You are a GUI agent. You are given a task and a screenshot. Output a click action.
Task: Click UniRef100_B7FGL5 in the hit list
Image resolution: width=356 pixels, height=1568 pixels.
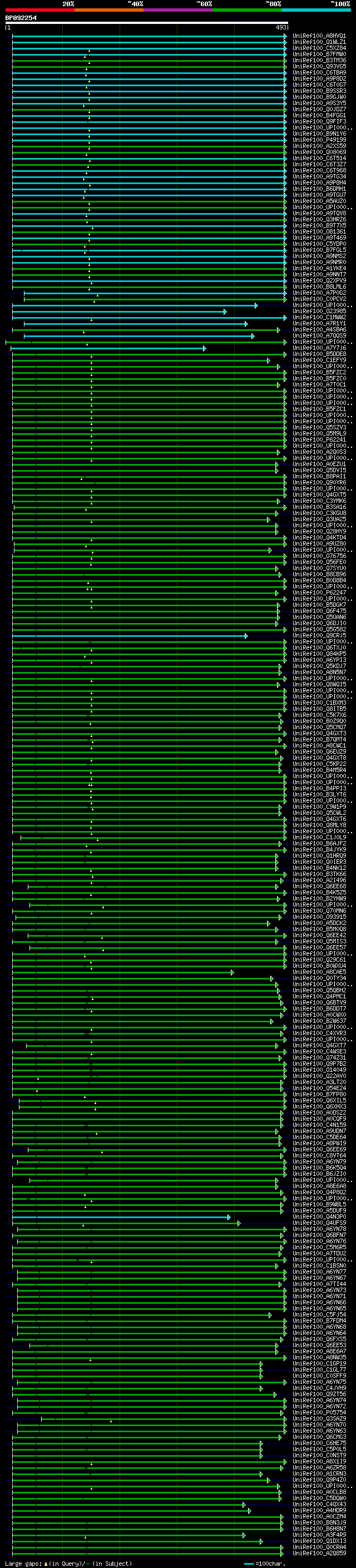(319, 250)
